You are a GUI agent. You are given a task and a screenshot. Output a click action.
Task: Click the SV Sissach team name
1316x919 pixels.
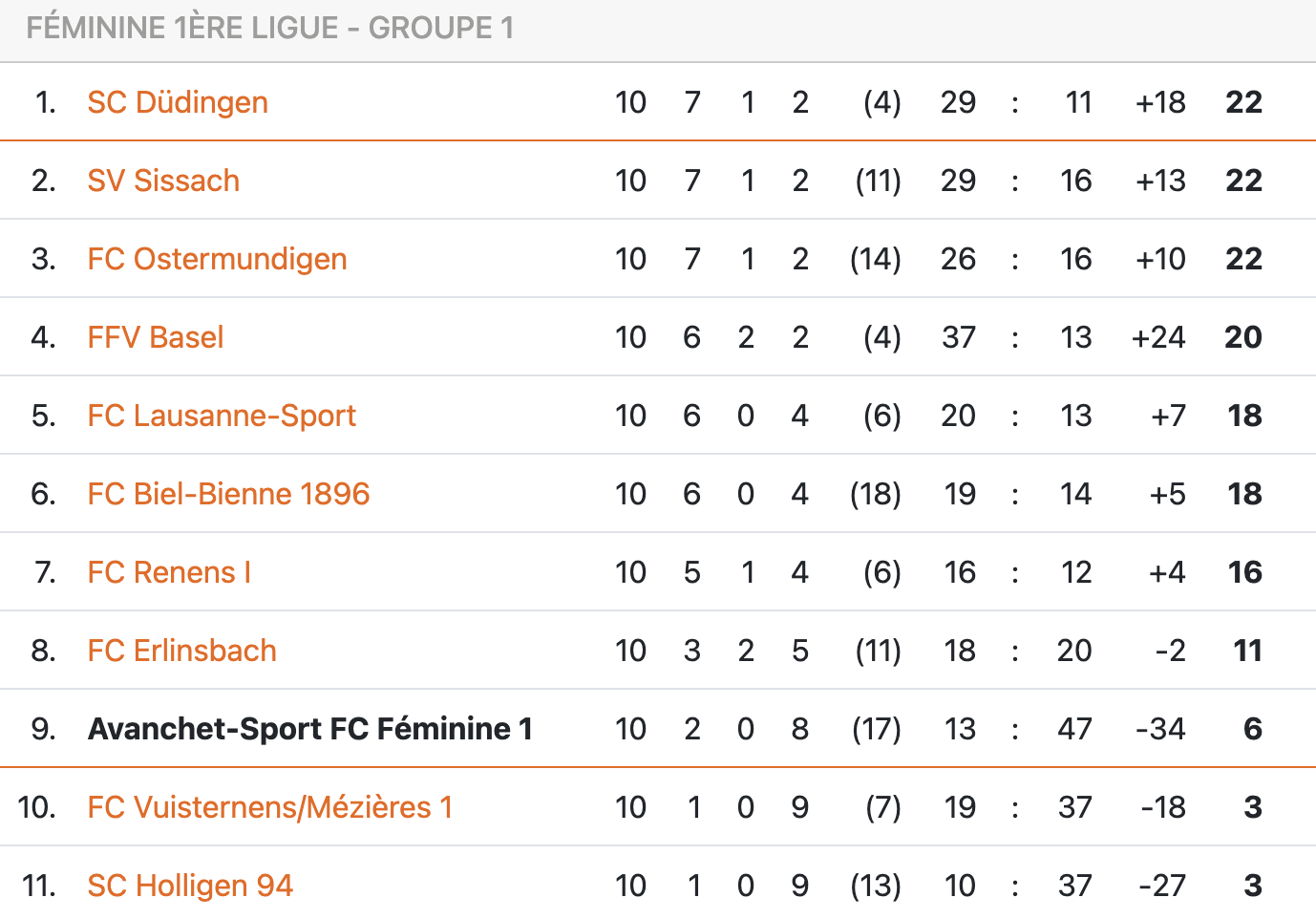[163, 181]
